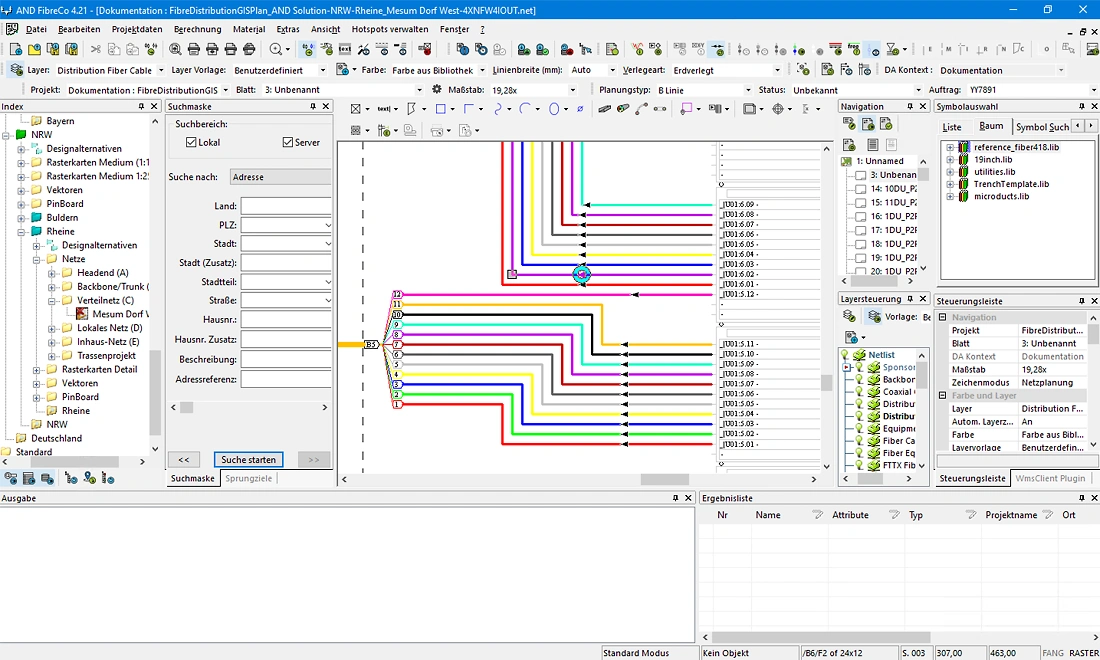Click the drawing canvas horizontal scrollbar thumb

point(665,479)
